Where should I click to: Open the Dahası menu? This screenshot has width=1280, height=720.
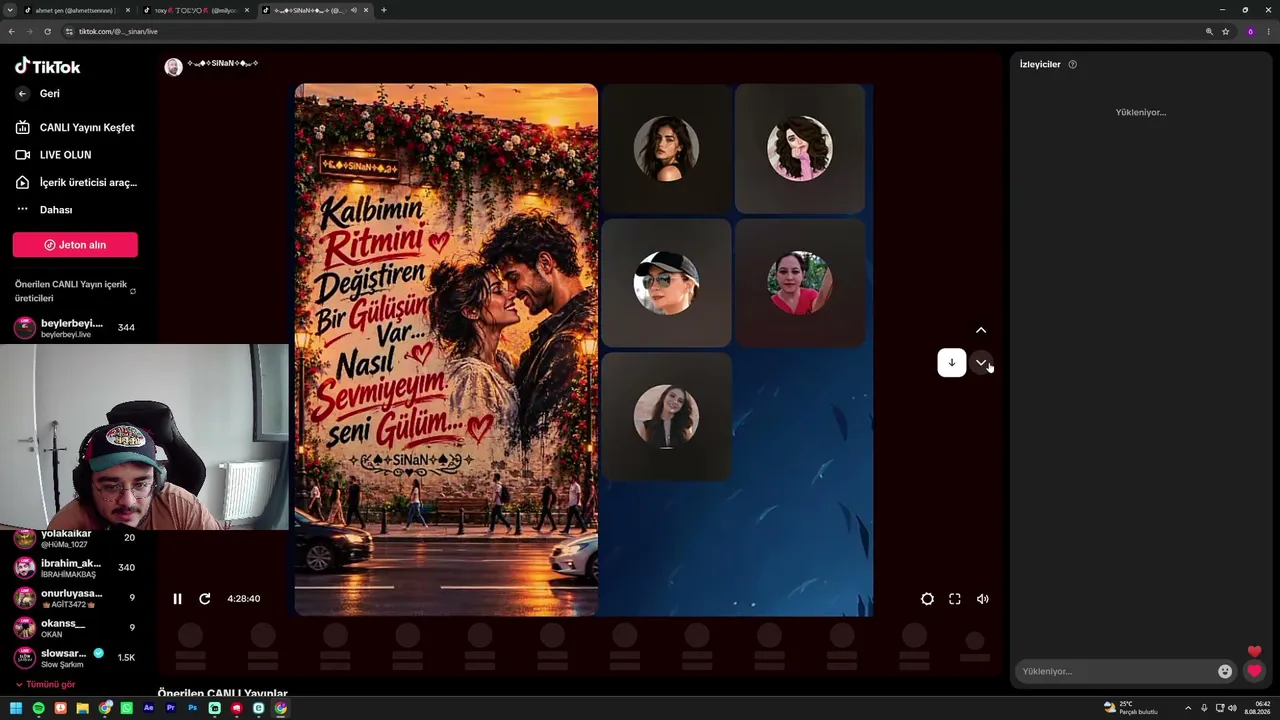tap(45, 210)
